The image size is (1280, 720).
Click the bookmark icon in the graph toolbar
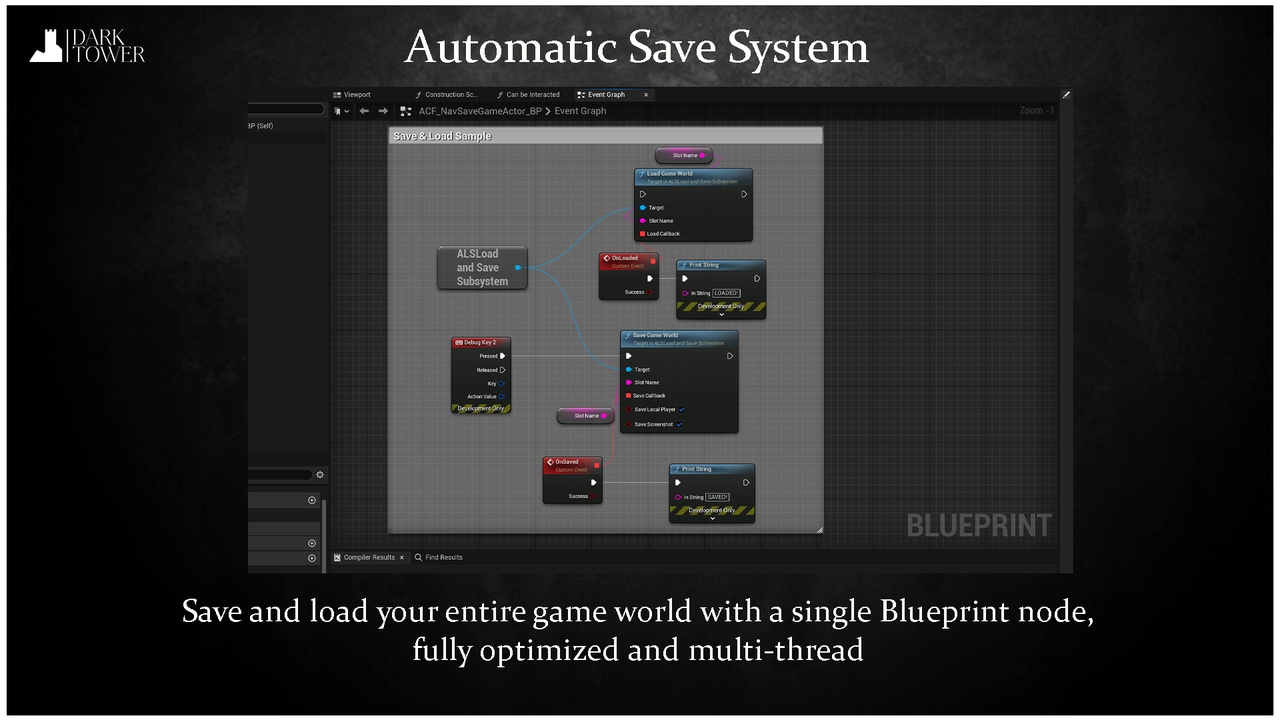(338, 110)
